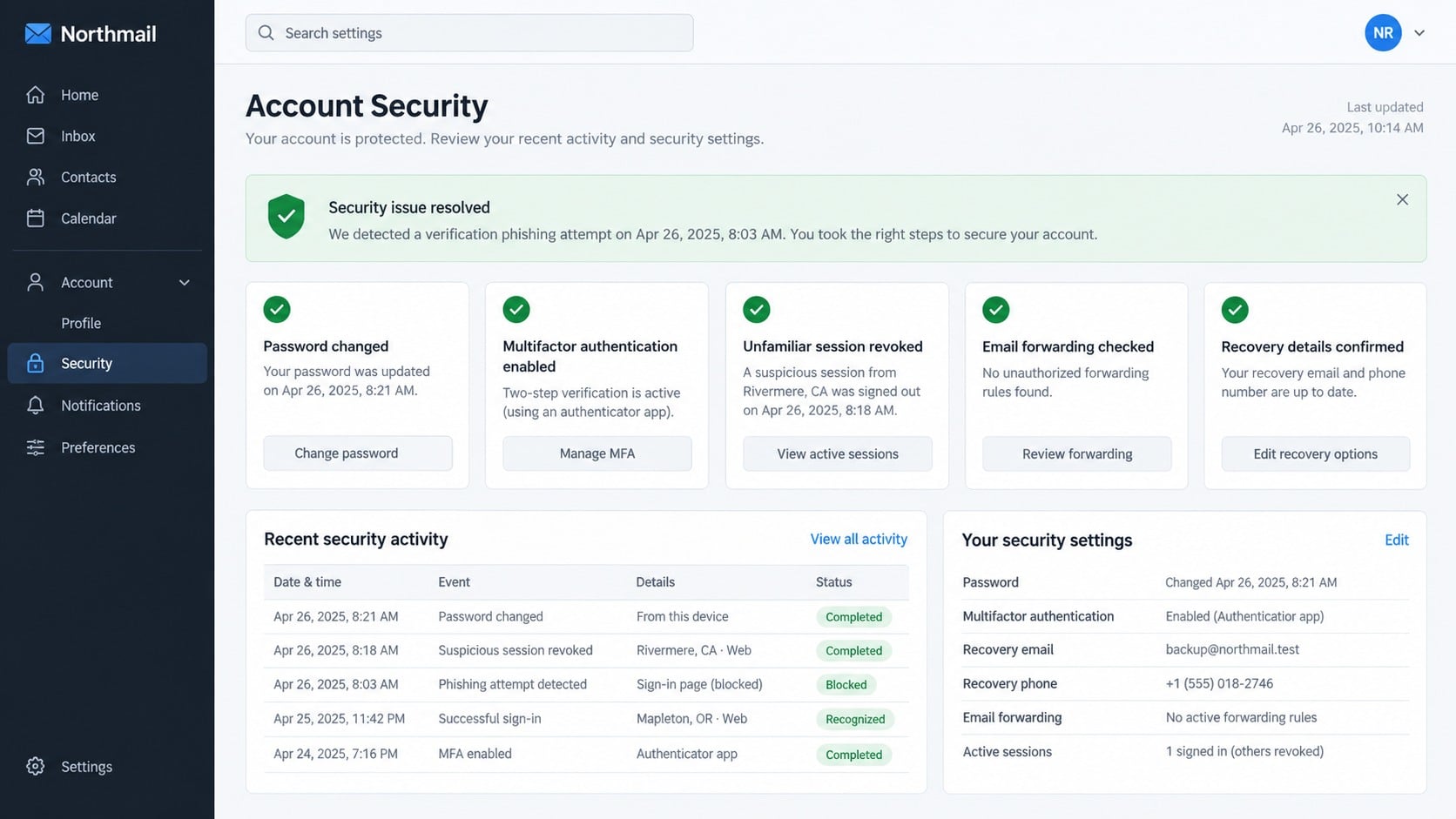
Task: Click the Mapleton, OR · Web details cell
Action: point(691,718)
